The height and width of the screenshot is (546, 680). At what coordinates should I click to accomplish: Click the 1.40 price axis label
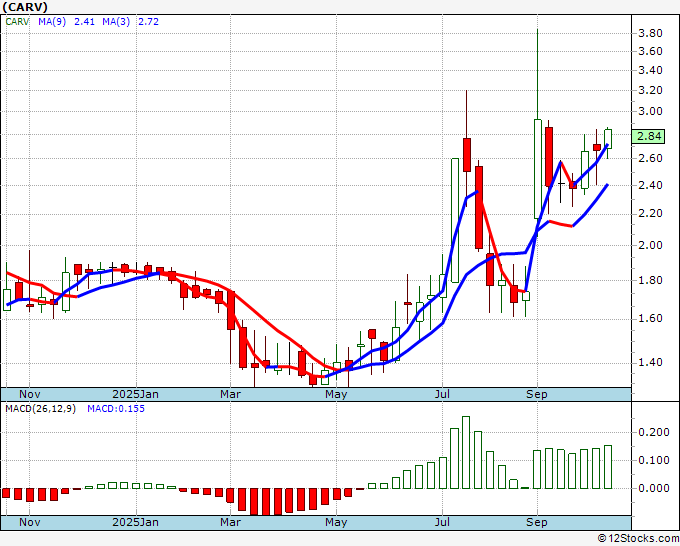[x=649, y=363]
